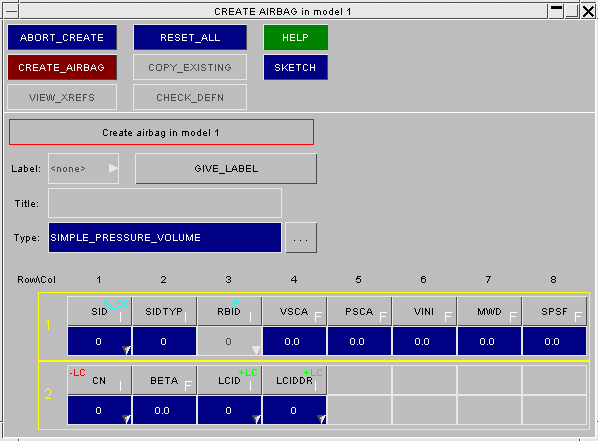
Task: Edit the LCID value field
Action: point(229,410)
